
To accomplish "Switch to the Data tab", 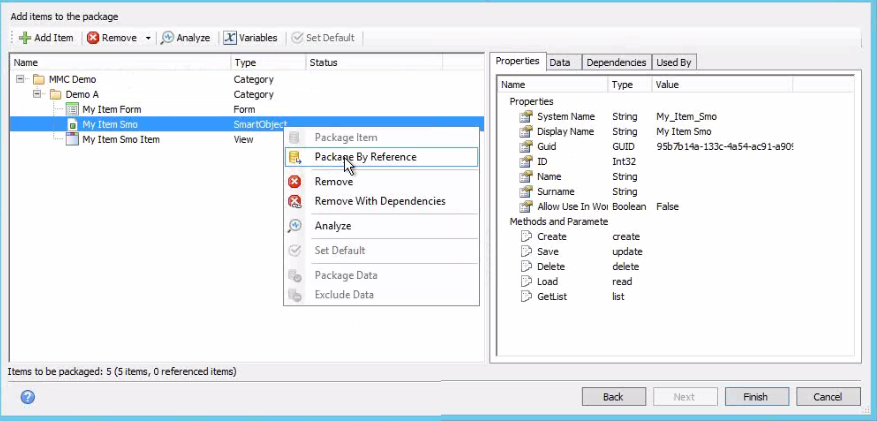I will coord(560,62).
